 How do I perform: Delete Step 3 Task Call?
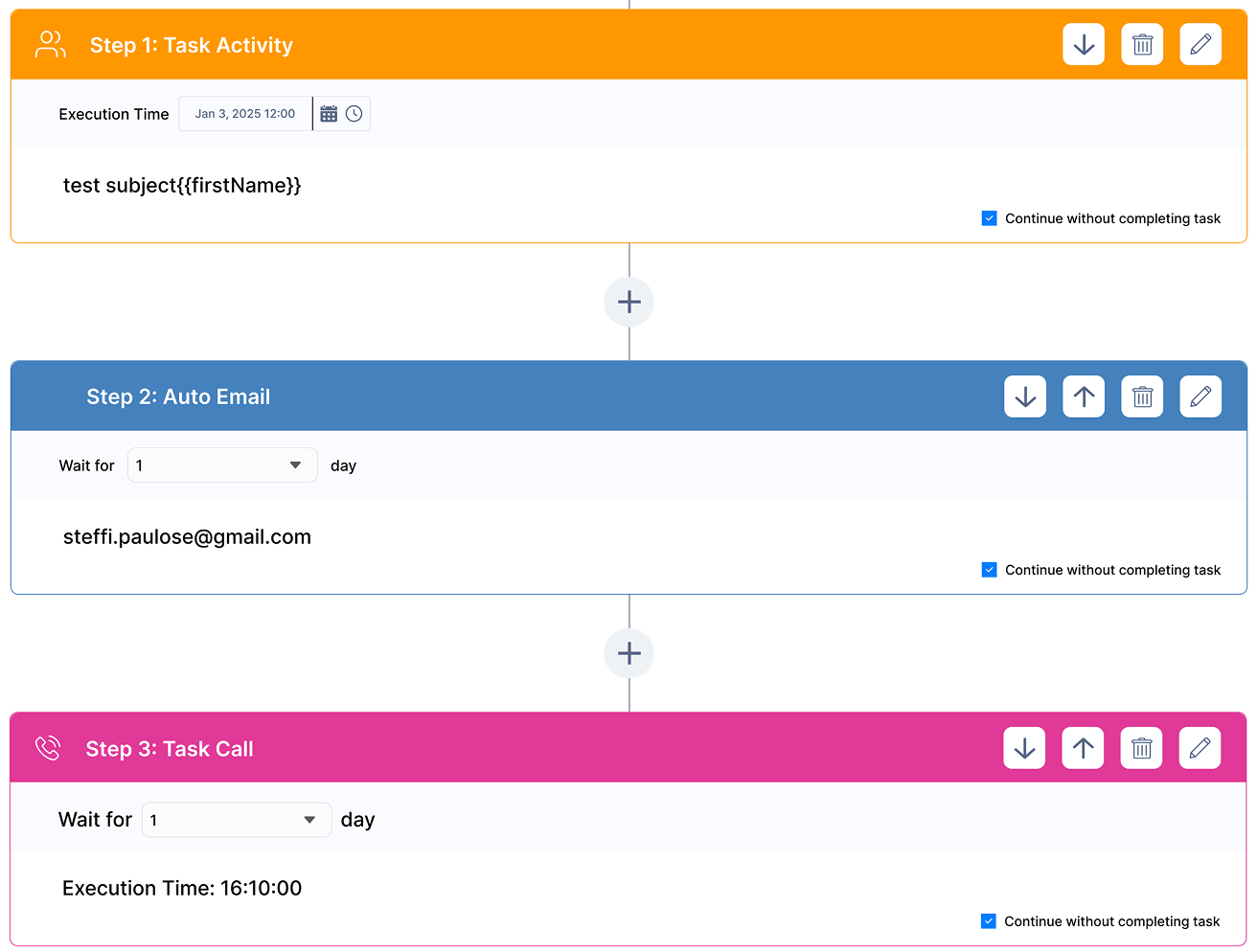(x=1141, y=748)
